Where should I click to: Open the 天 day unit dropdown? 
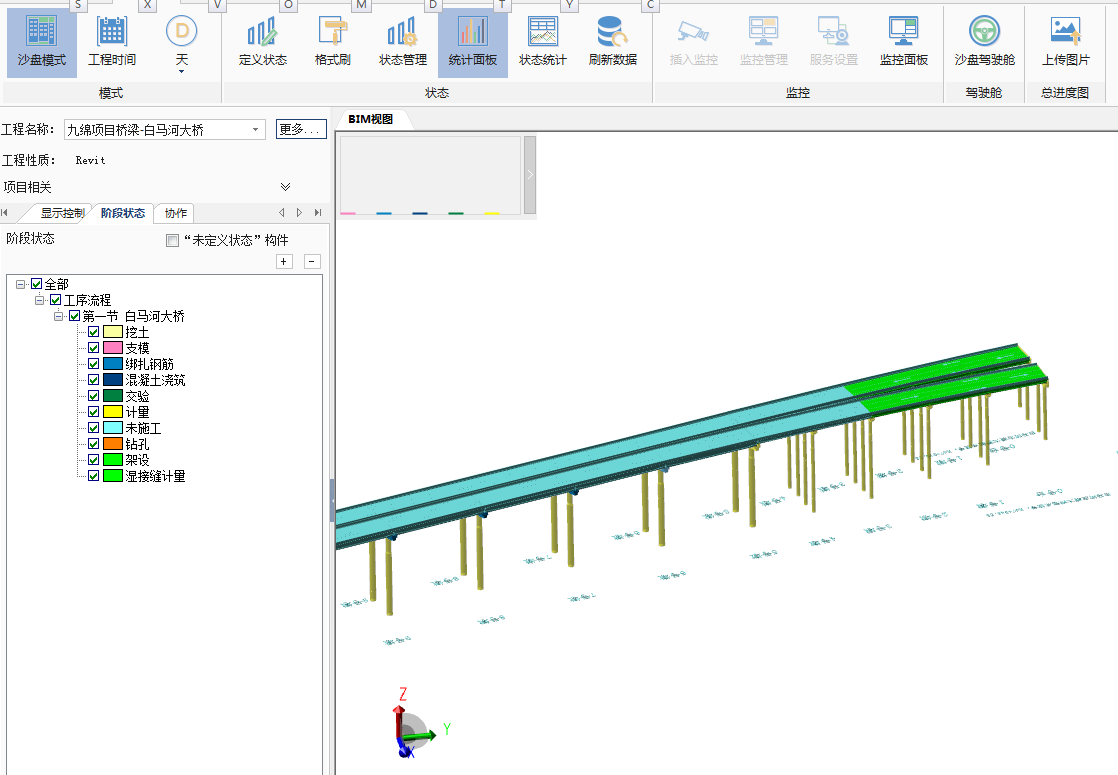pyautogui.click(x=182, y=43)
